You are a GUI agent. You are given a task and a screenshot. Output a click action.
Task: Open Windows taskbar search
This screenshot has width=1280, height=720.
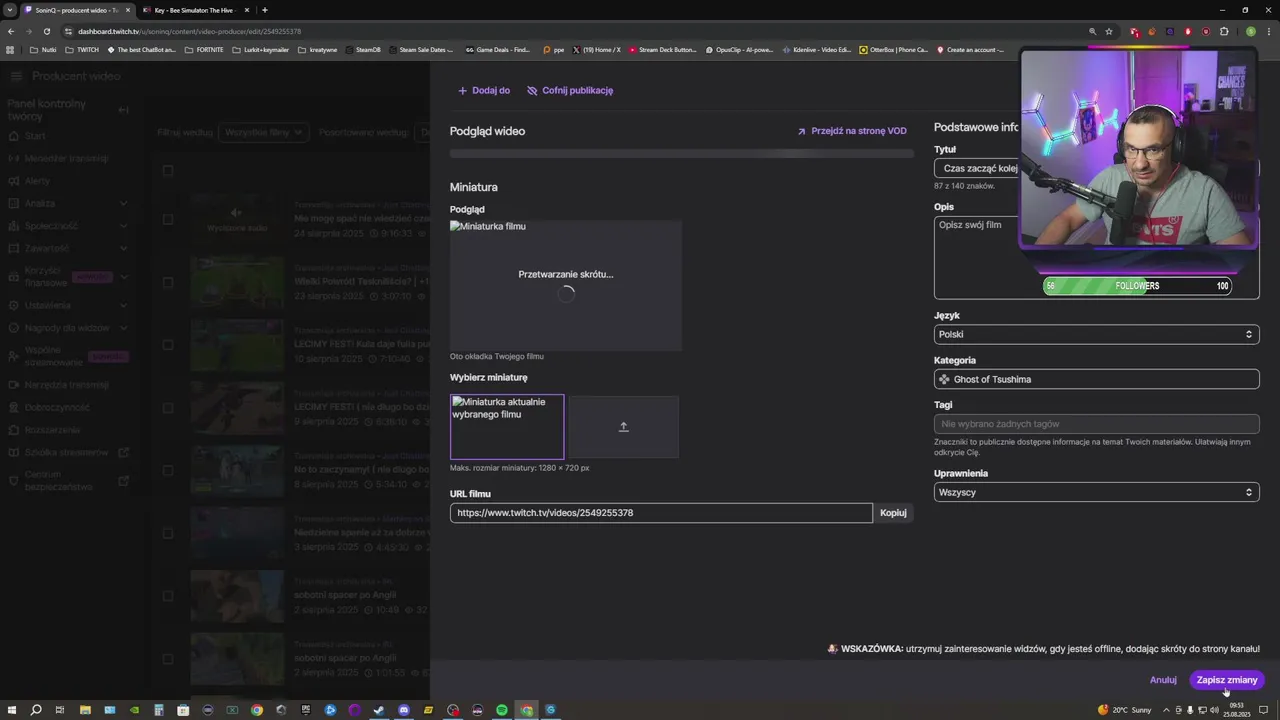point(36,710)
